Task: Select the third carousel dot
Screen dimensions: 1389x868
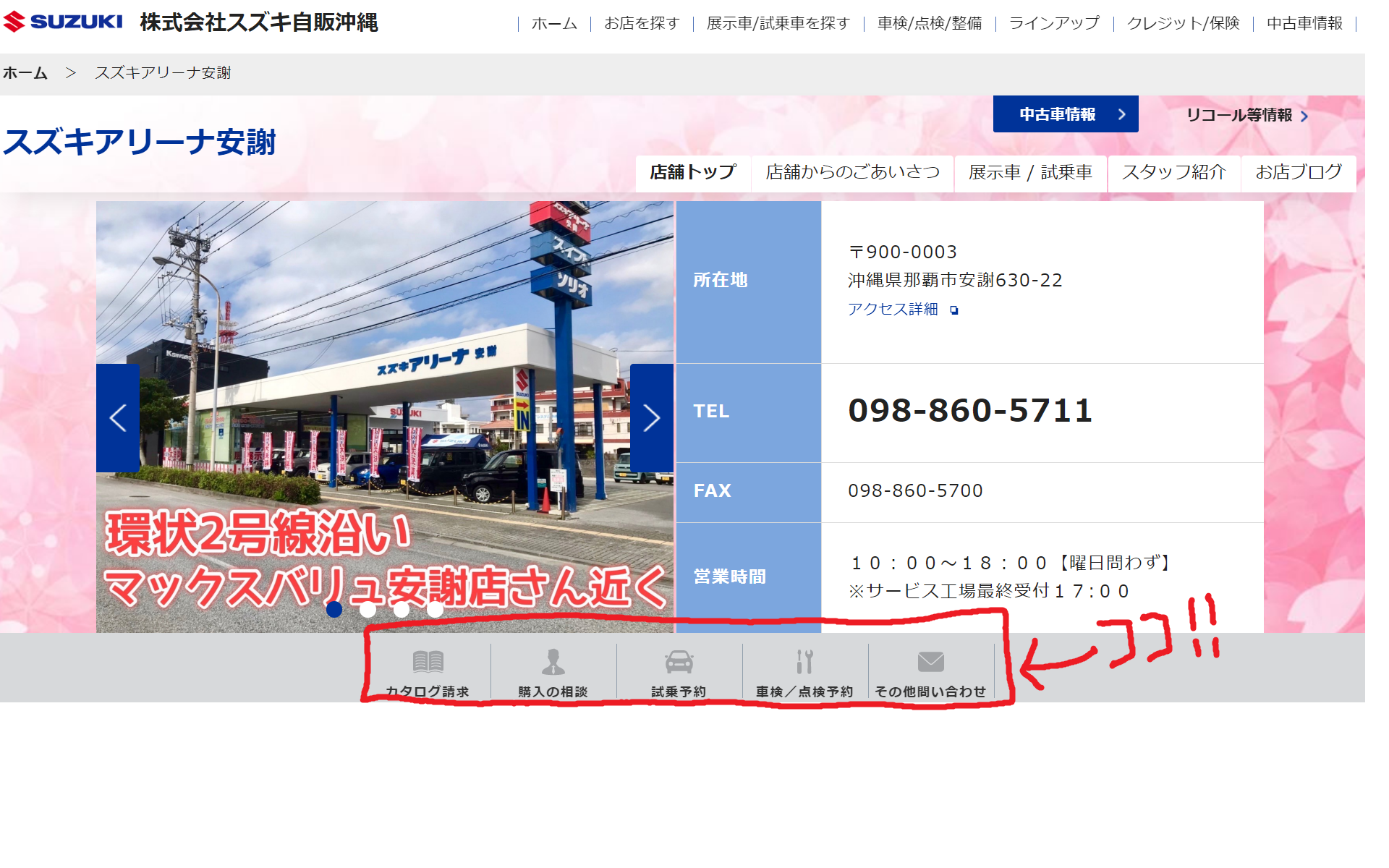Action: (x=402, y=609)
